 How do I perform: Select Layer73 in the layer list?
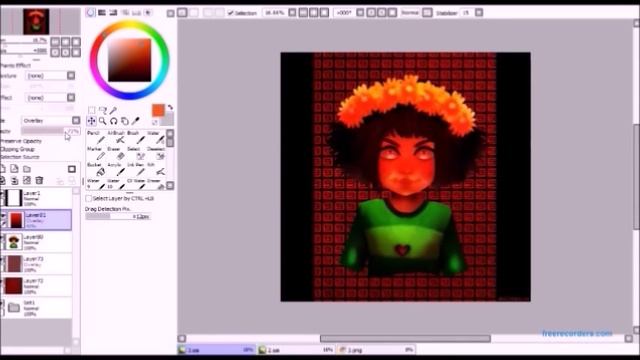click(x=37, y=264)
